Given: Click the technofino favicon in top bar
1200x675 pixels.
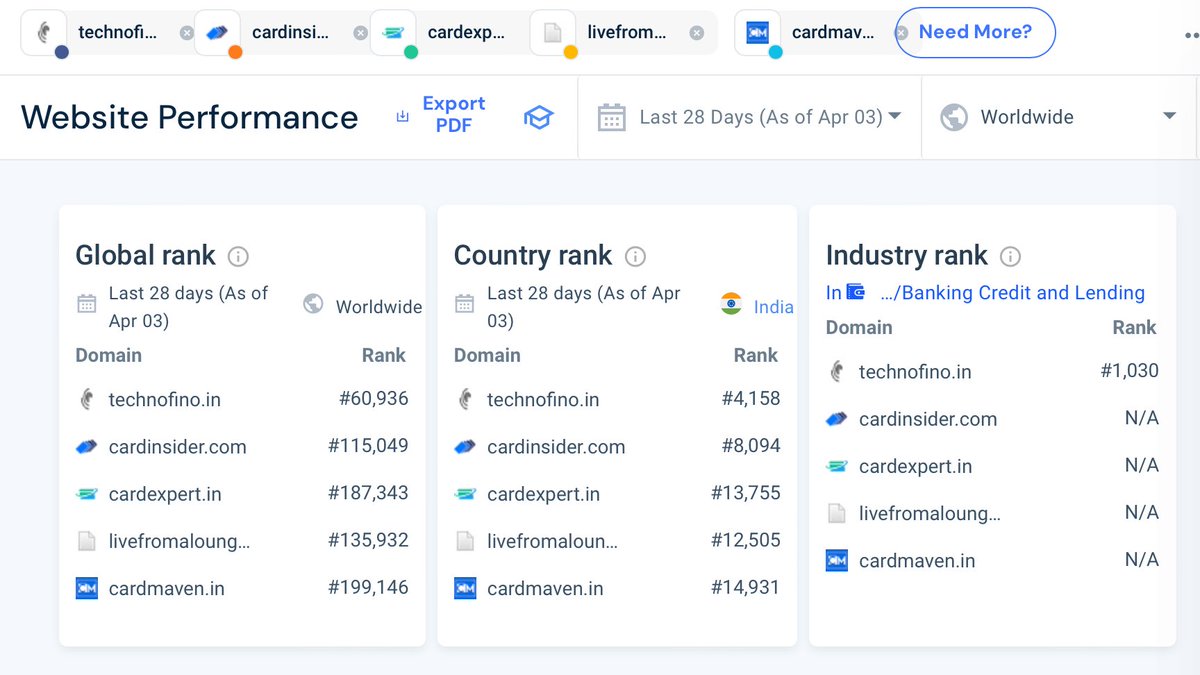Looking at the screenshot, I should (44, 33).
